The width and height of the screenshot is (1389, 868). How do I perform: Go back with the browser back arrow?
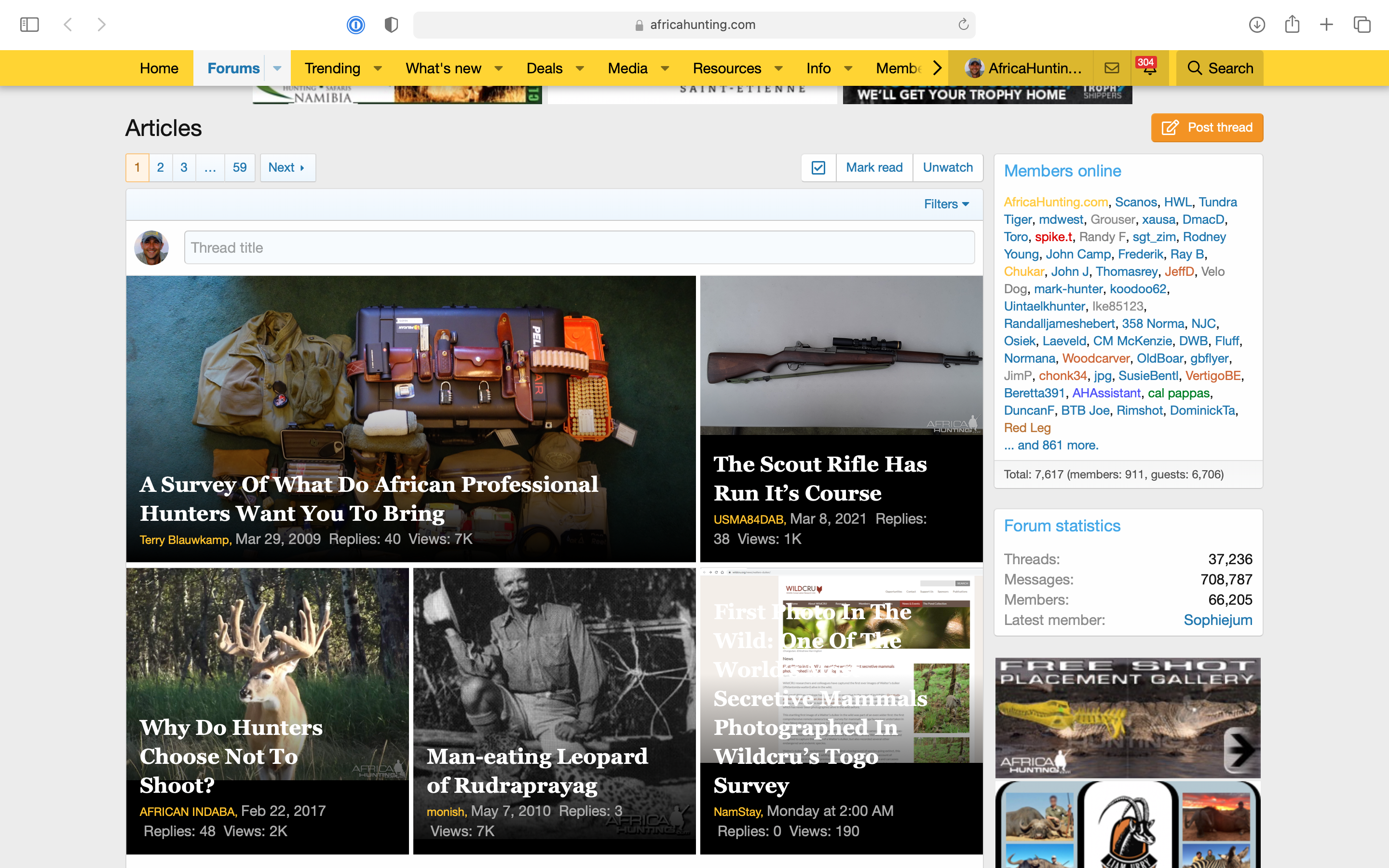coord(68,25)
